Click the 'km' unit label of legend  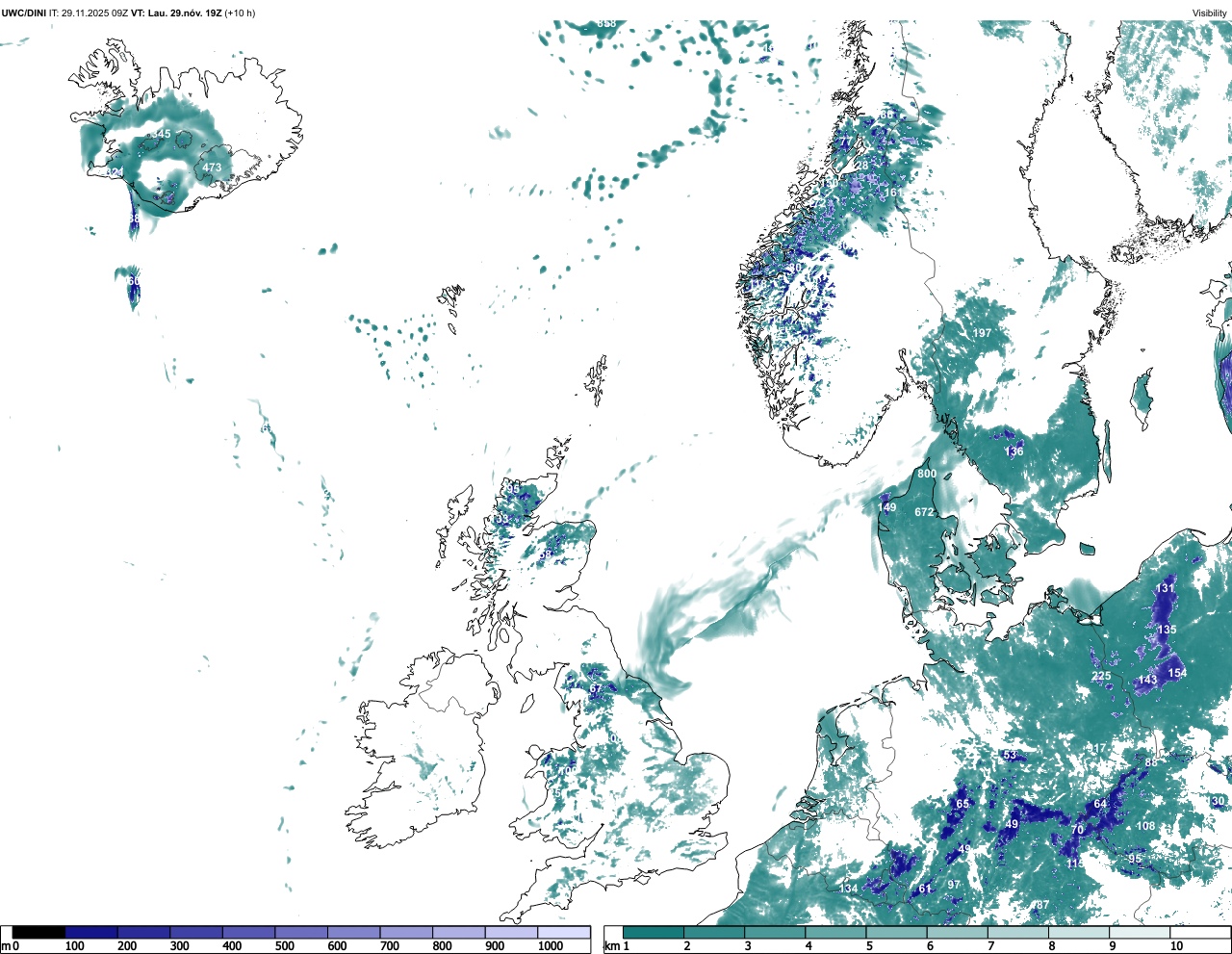coord(610,946)
